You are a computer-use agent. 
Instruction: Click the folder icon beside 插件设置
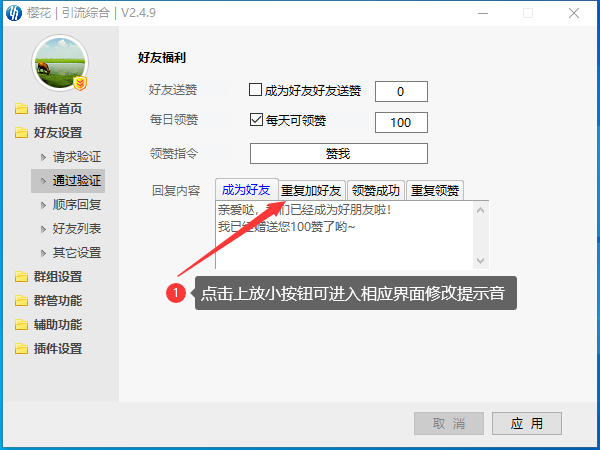click(x=21, y=349)
